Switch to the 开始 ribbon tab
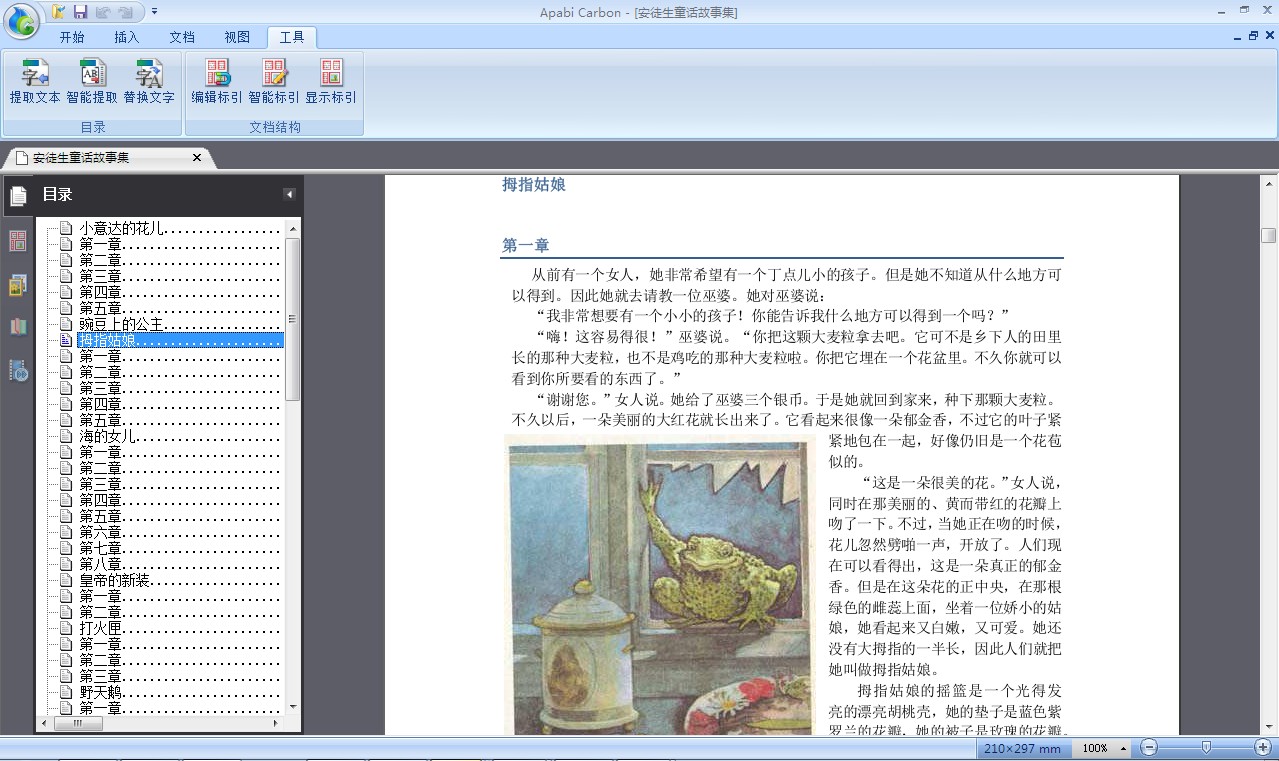The width and height of the screenshot is (1279, 761). 72,37
